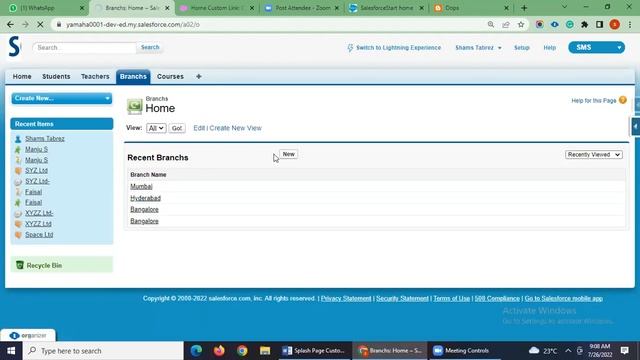Screen dimensions: 640x360
Task: Open the Recently Viewed dropdown
Action: (594, 155)
